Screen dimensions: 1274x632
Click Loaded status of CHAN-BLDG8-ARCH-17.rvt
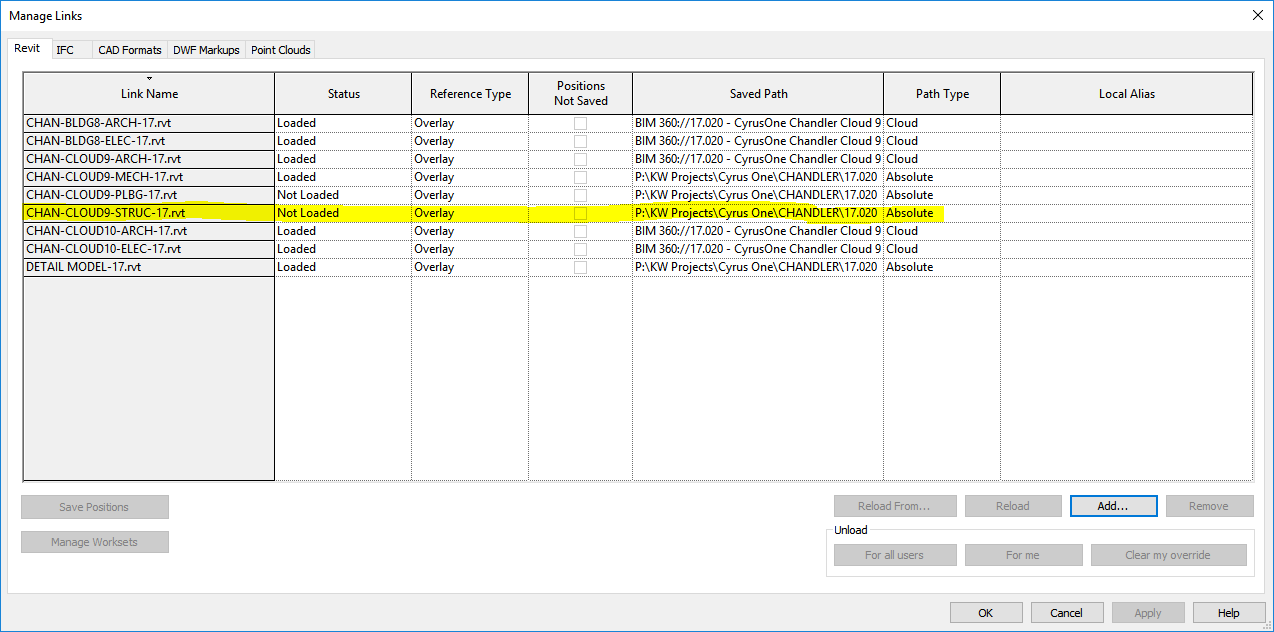click(x=343, y=123)
